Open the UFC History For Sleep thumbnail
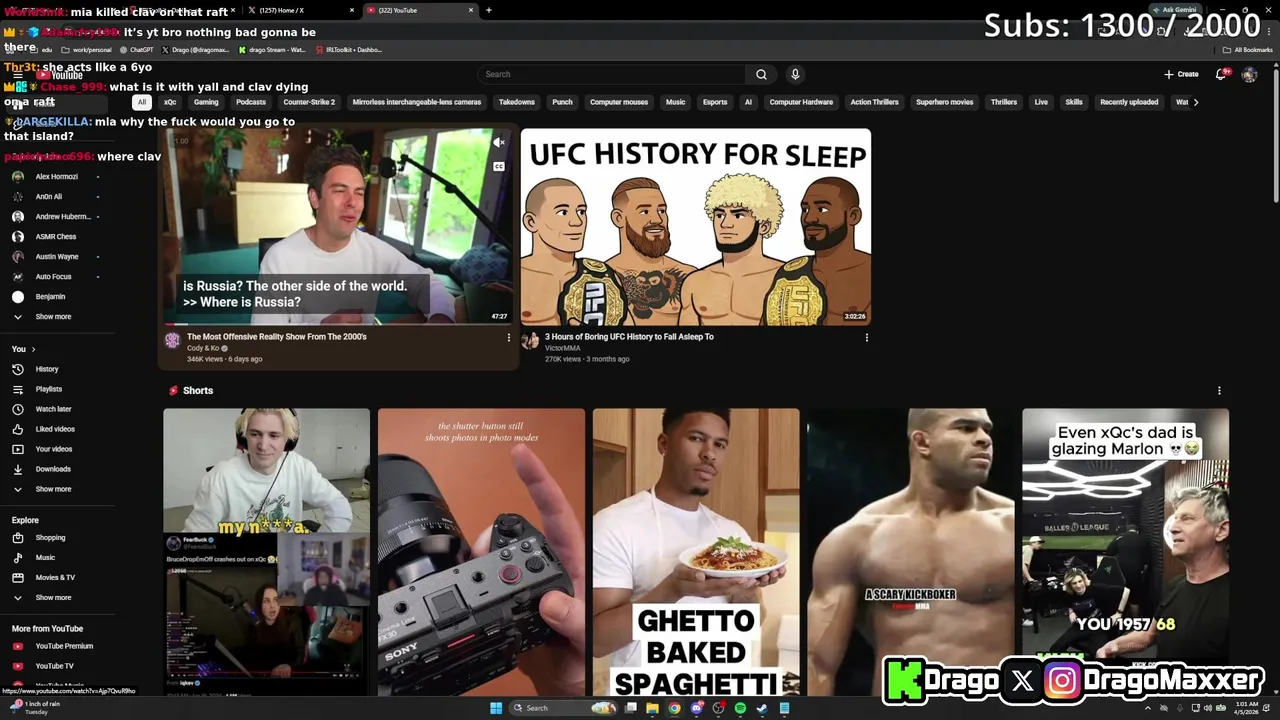1280x720 pixels. 696,227
